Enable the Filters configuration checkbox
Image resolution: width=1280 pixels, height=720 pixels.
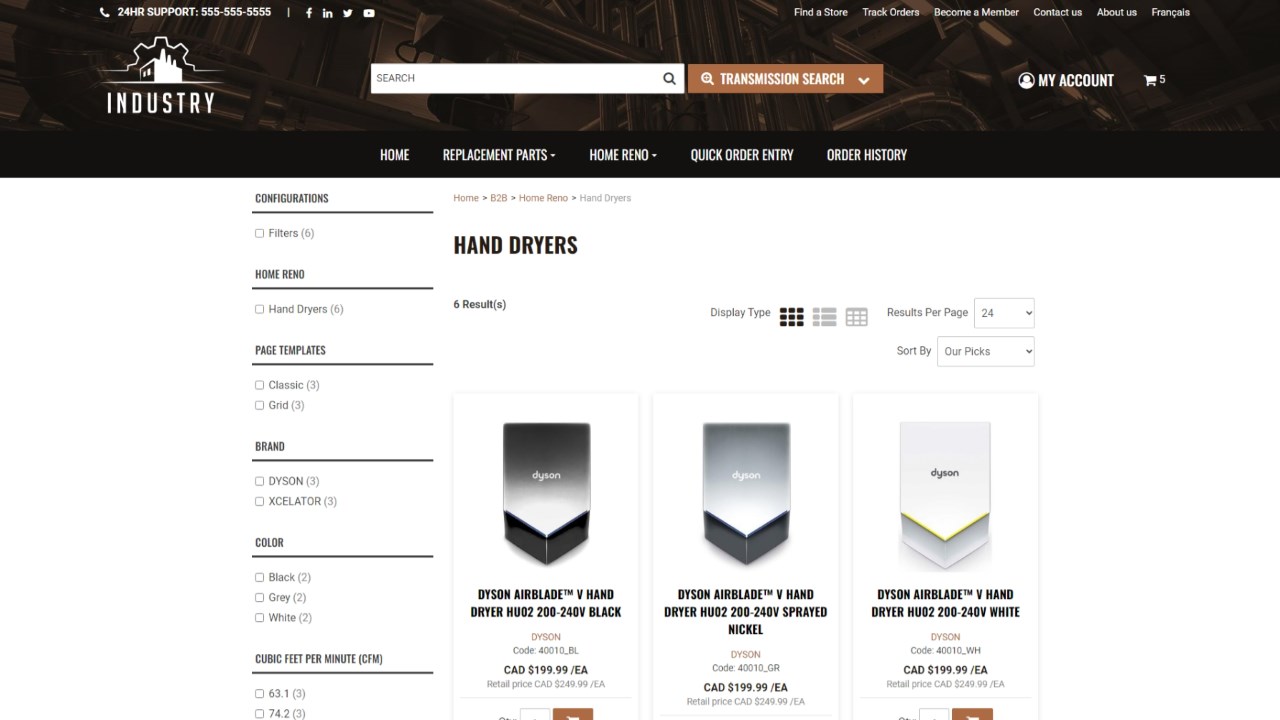coord(259,233)
